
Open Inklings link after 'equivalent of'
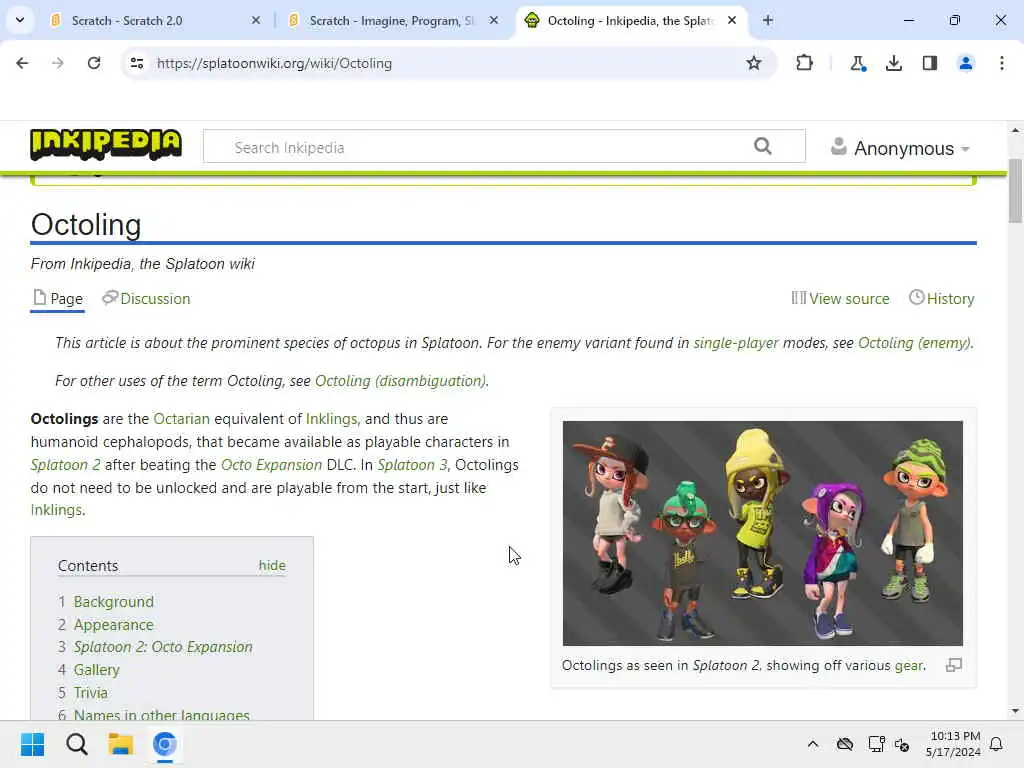332,419
